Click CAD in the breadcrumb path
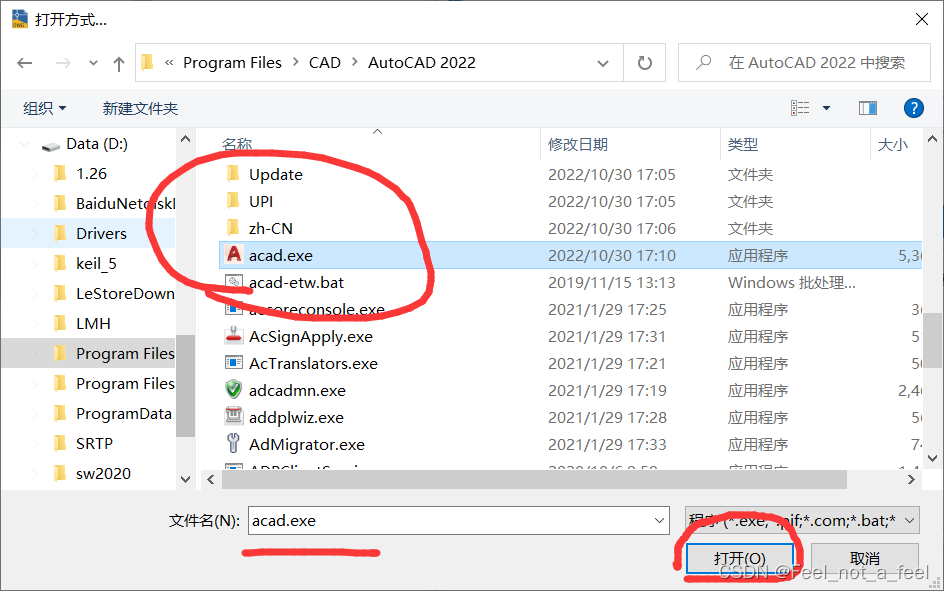 coord(324,63)
